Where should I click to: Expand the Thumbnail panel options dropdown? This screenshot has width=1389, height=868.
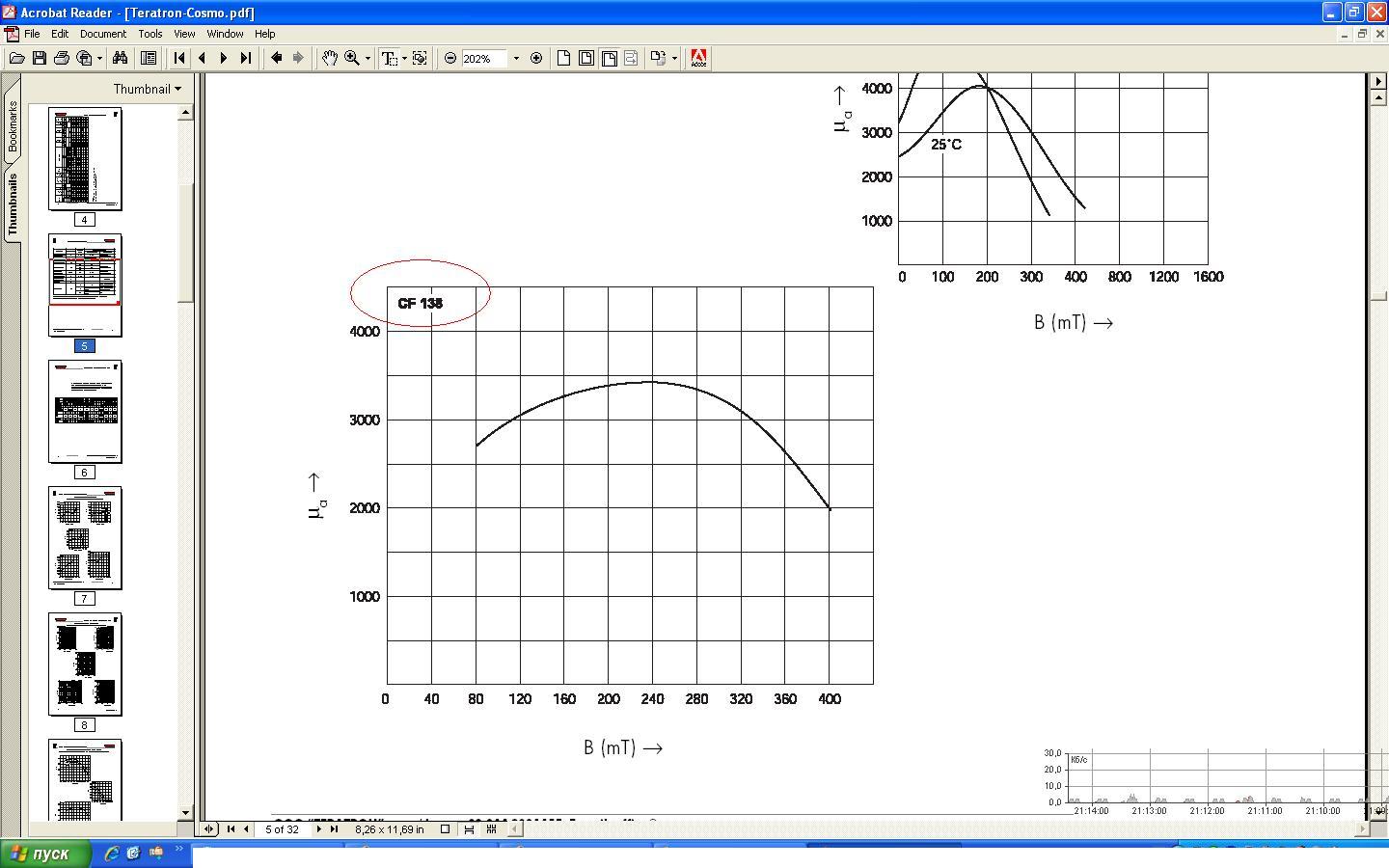(147, 89)
